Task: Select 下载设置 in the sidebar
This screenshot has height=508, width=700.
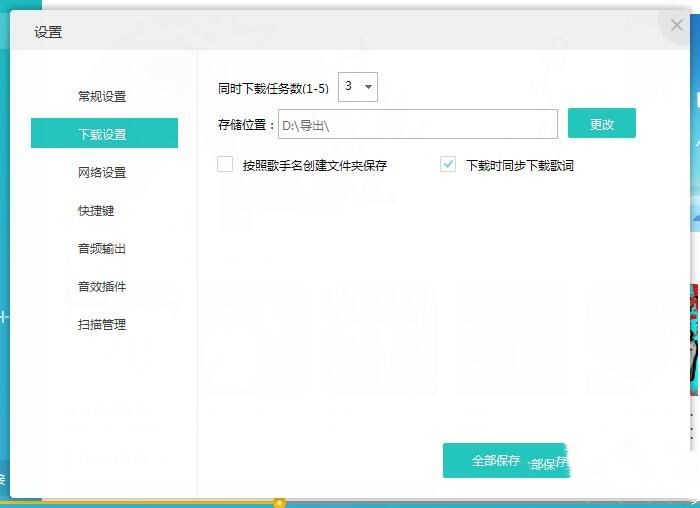Action: (x=104, y=133)
